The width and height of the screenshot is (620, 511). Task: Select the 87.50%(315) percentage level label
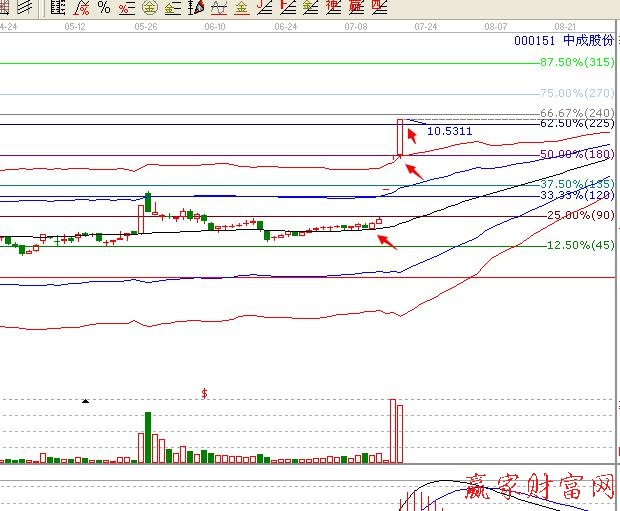[576, 62]
